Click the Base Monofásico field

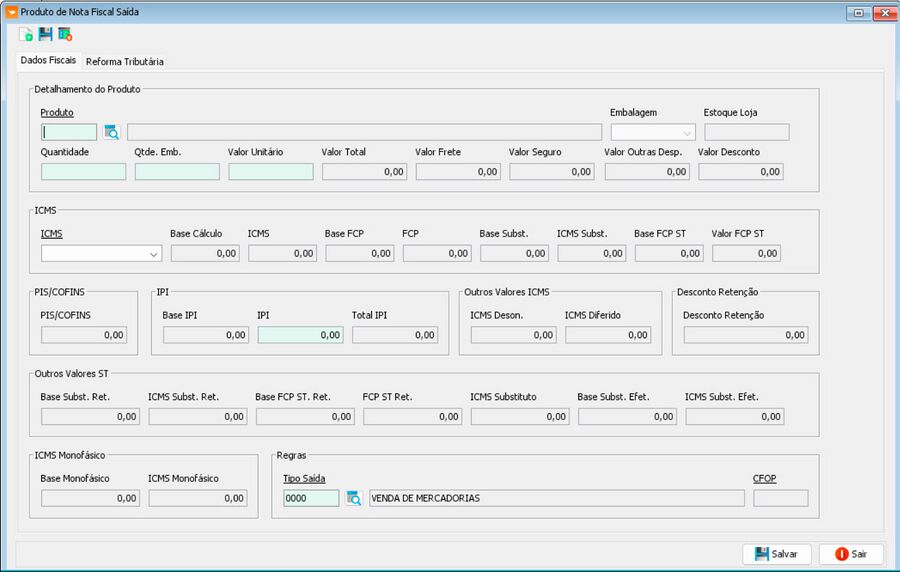90,498
